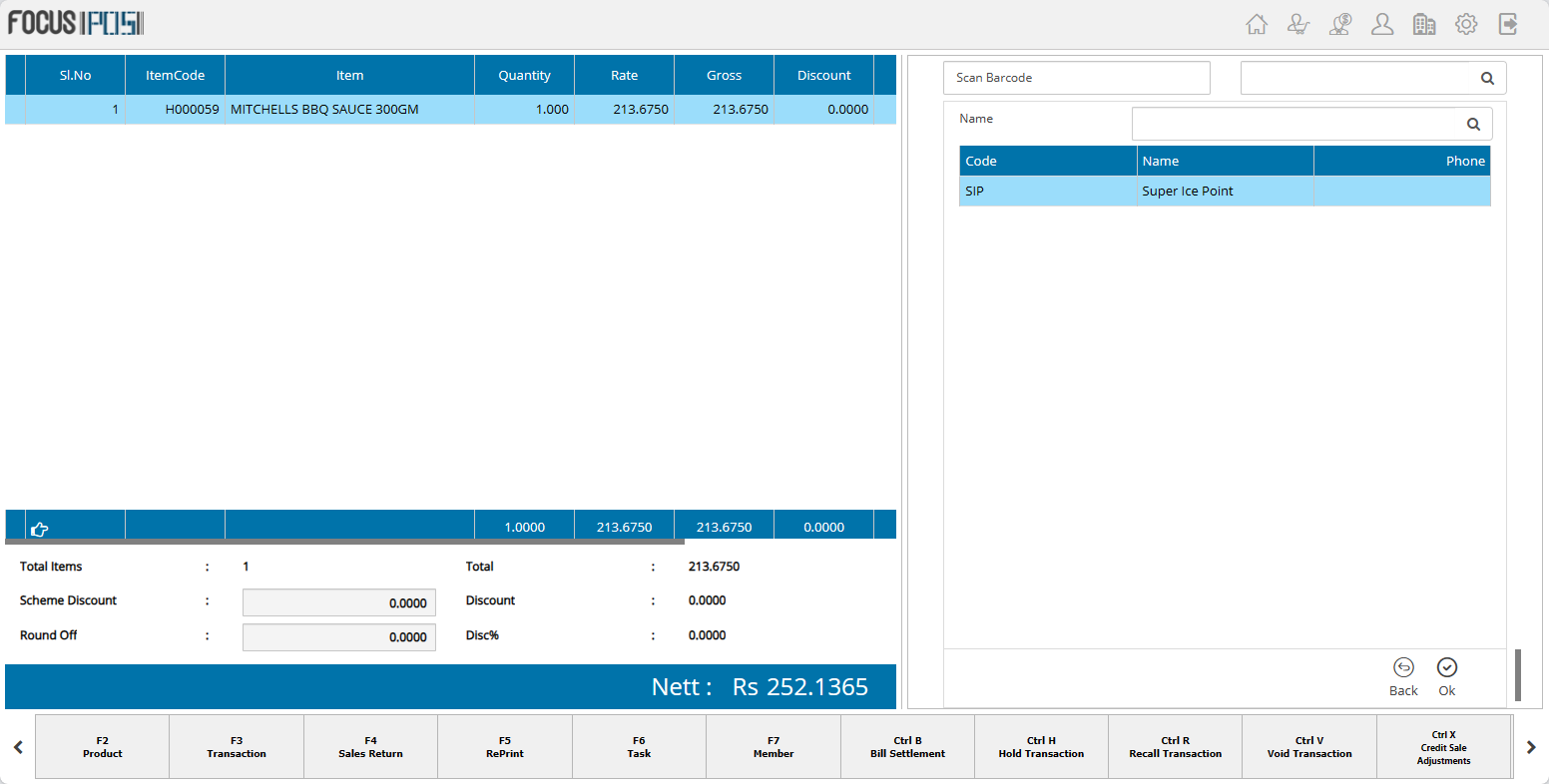Click the company buildings icon

(x=1424, y=24)
